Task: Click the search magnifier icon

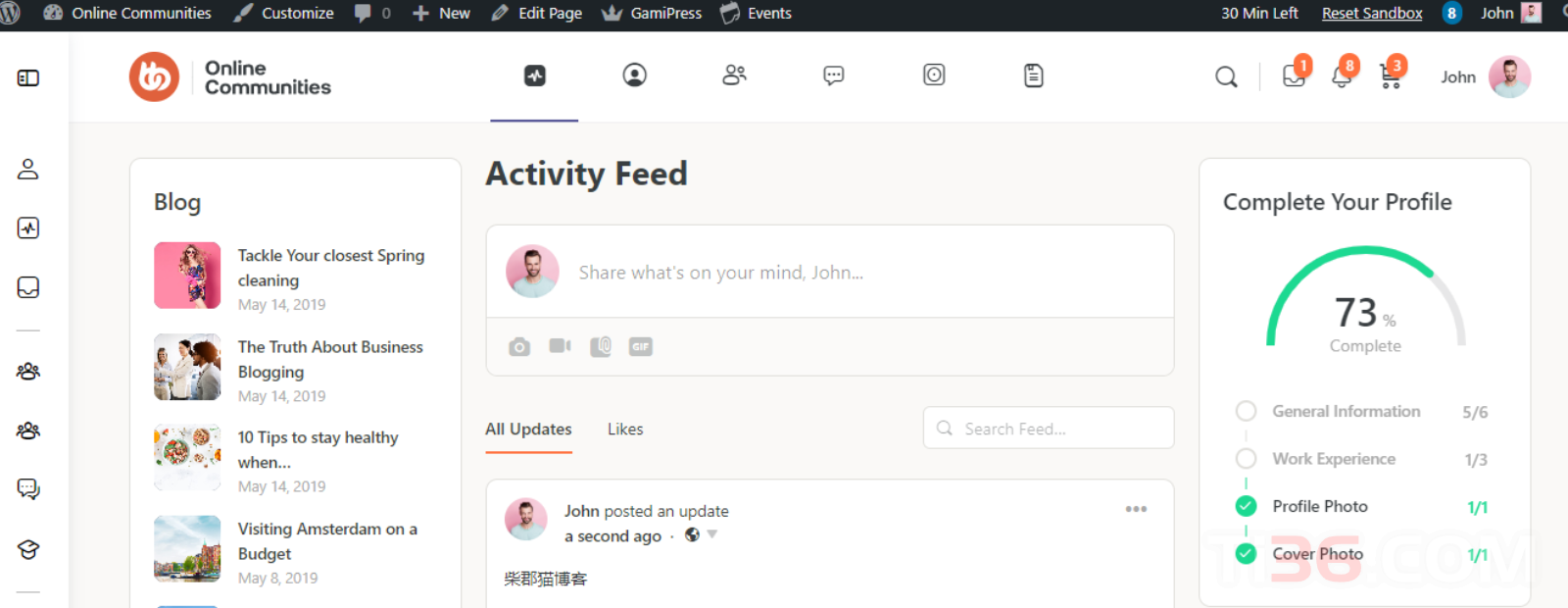Action: pyautogui.click(x=1225, y=76)
